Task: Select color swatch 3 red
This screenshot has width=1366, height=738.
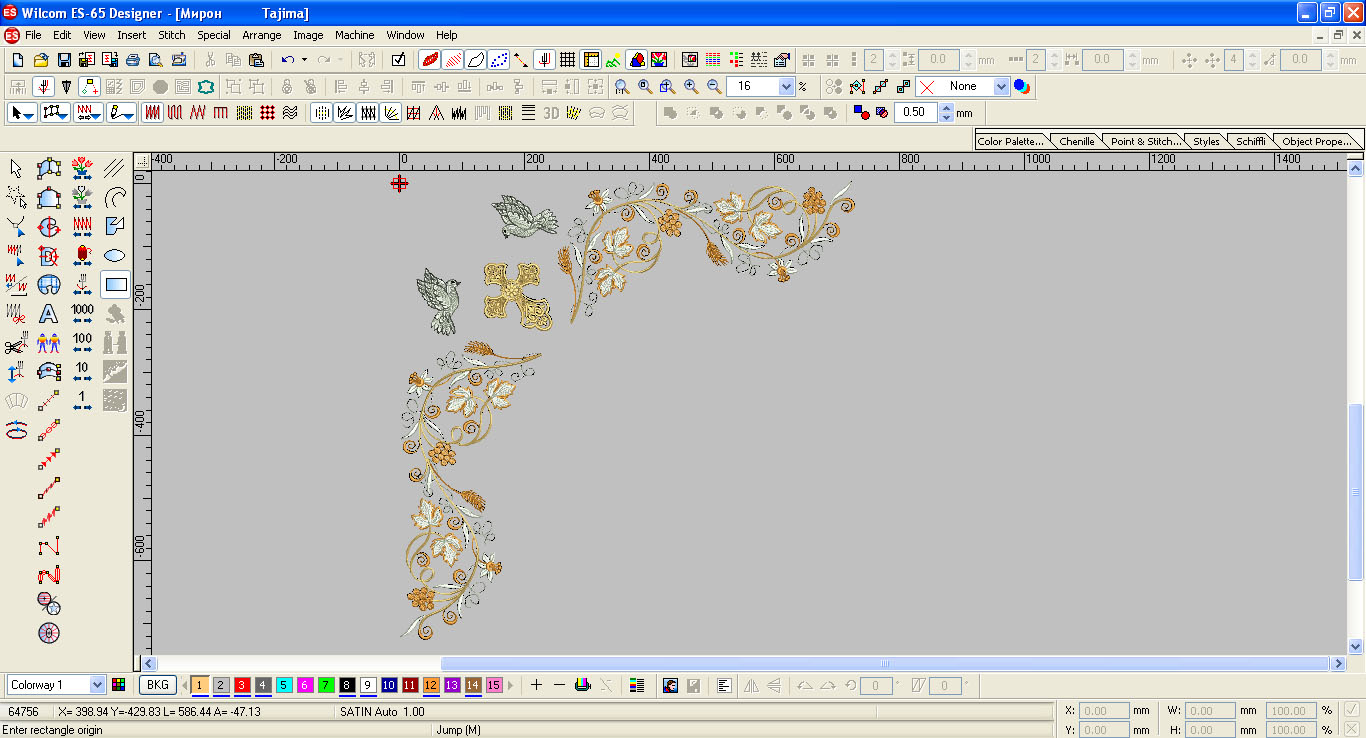Action: [x=242, y=685]
